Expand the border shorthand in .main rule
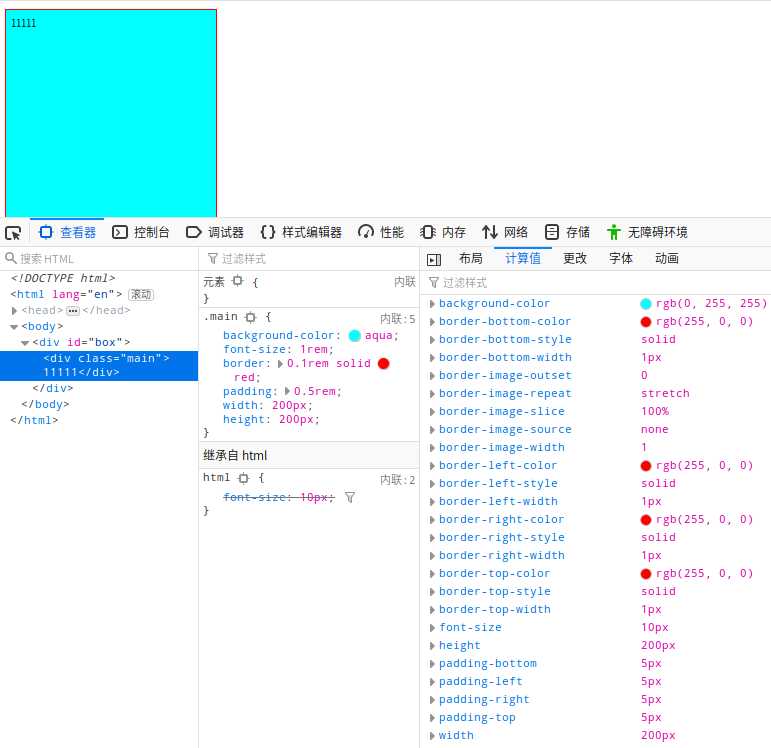 click(x=280, y=364)
